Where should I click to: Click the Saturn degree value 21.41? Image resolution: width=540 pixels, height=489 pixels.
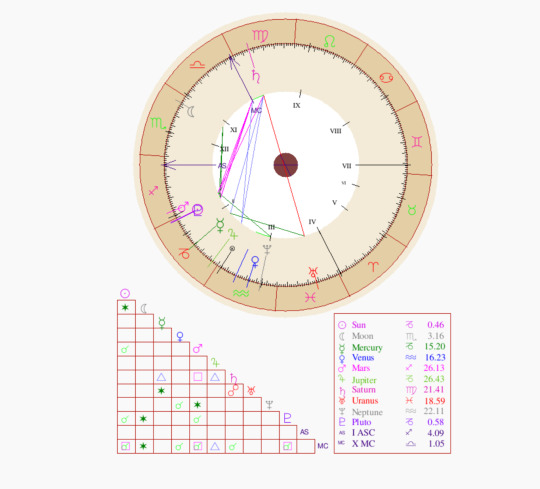pyautogui.click(x=434, y=389)
